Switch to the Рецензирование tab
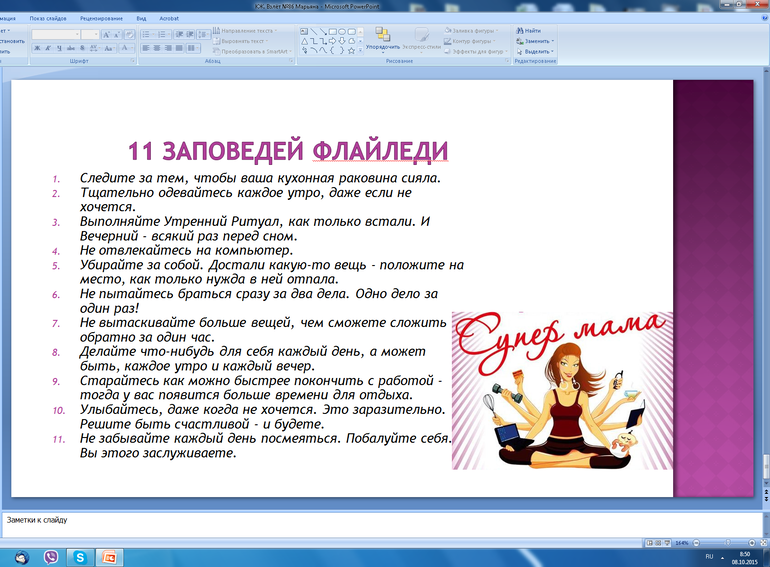This screenshot has width=770, height=567. (100, 18)
